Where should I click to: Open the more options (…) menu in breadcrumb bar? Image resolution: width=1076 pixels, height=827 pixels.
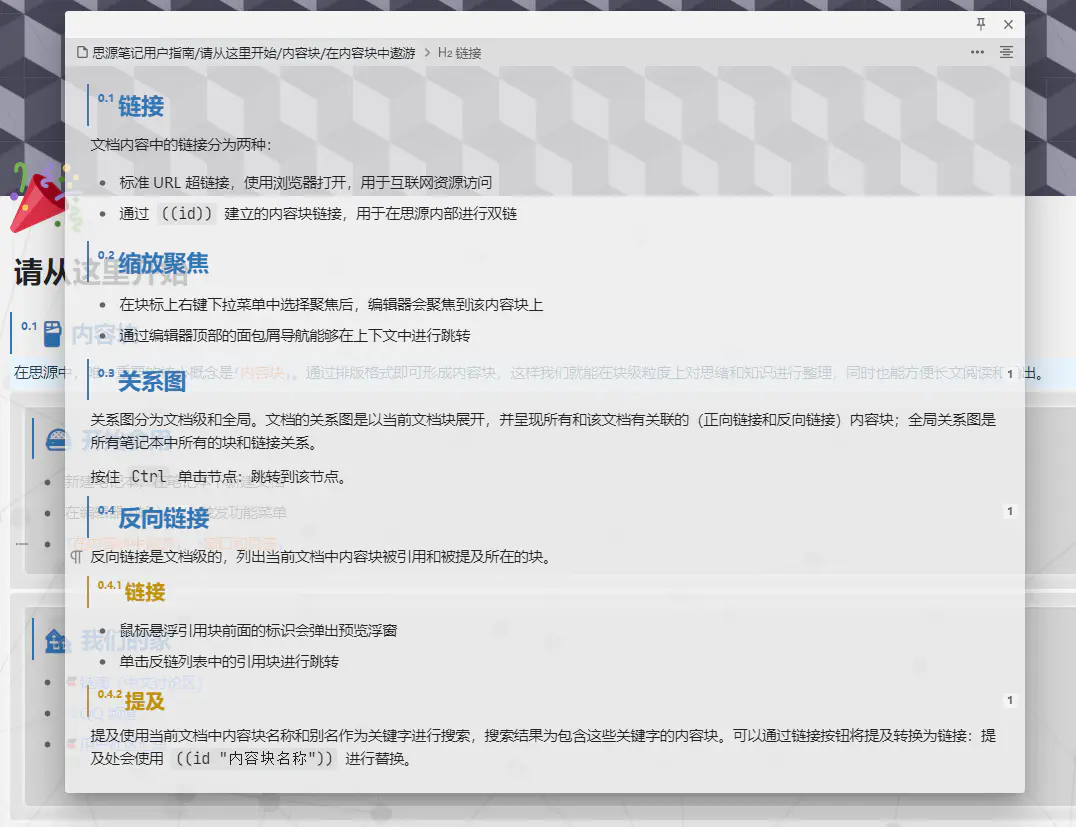tap(977, 52)
